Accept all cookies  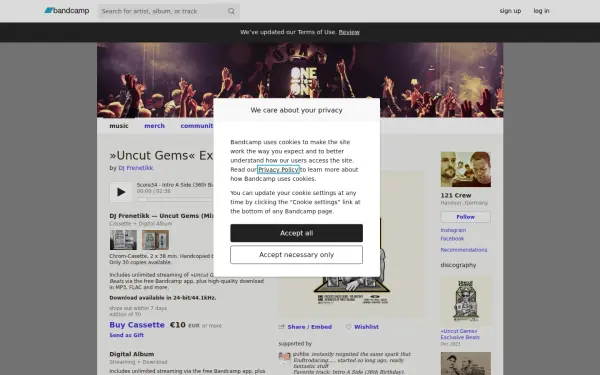tap(297, 233)
